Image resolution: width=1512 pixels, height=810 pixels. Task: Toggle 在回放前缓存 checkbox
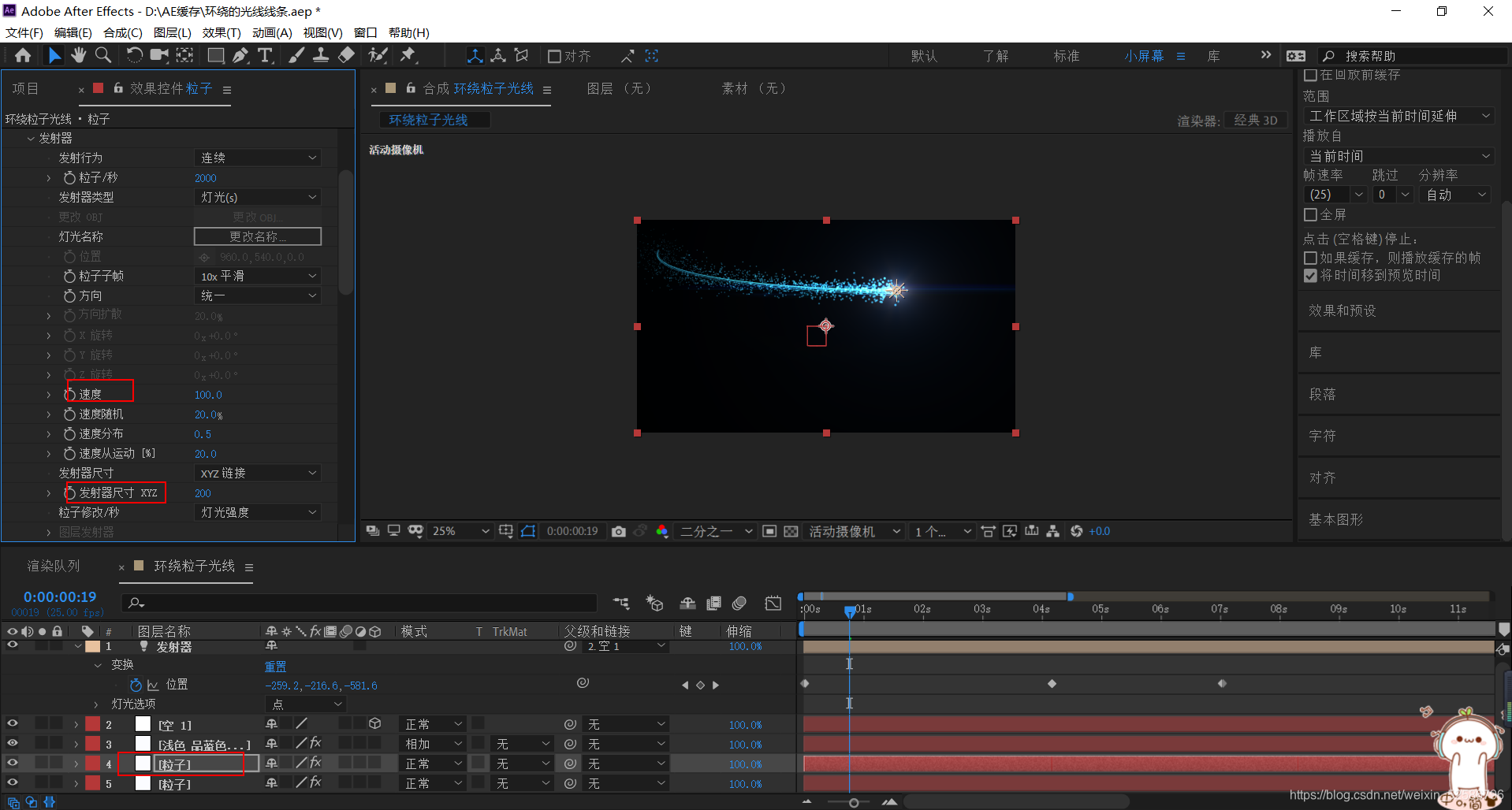pyautogui.click(x=1311, y=75)
